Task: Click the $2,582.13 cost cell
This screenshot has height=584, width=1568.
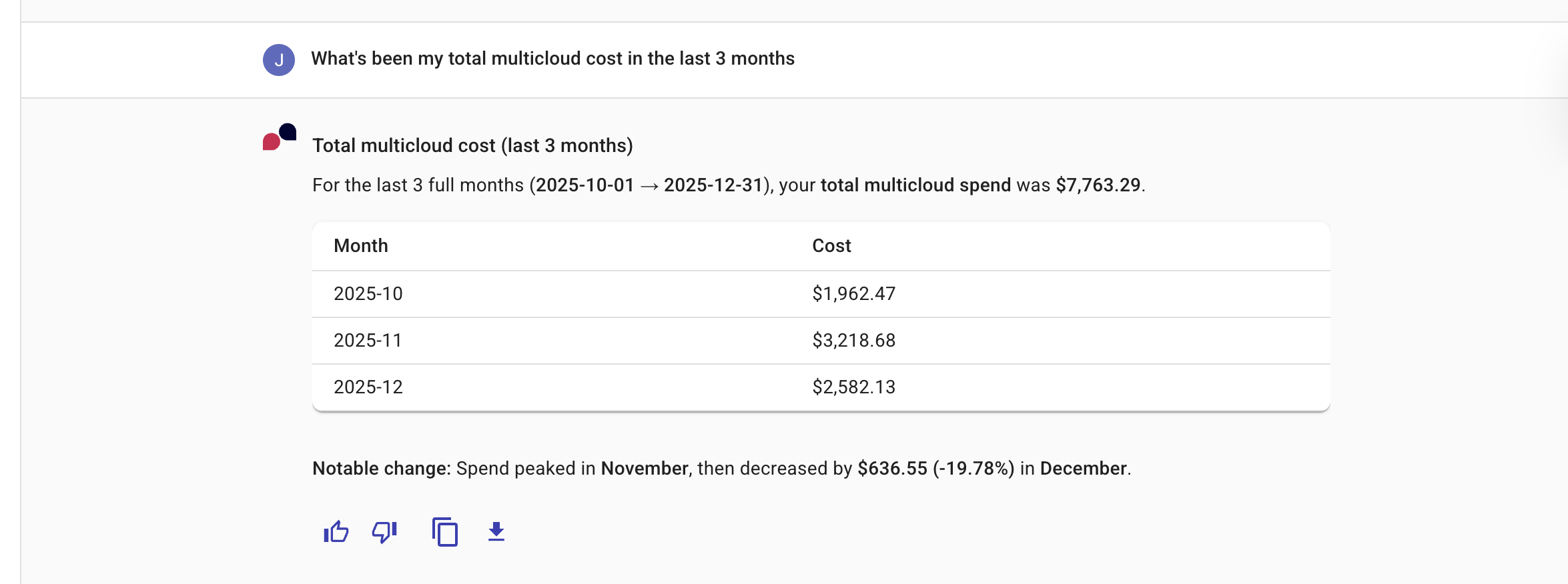Action: (854, 387)
